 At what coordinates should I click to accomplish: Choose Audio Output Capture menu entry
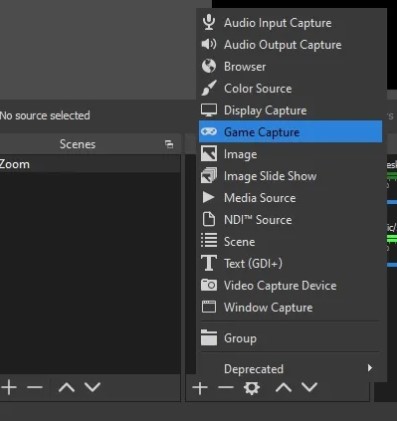pos(290,44)
